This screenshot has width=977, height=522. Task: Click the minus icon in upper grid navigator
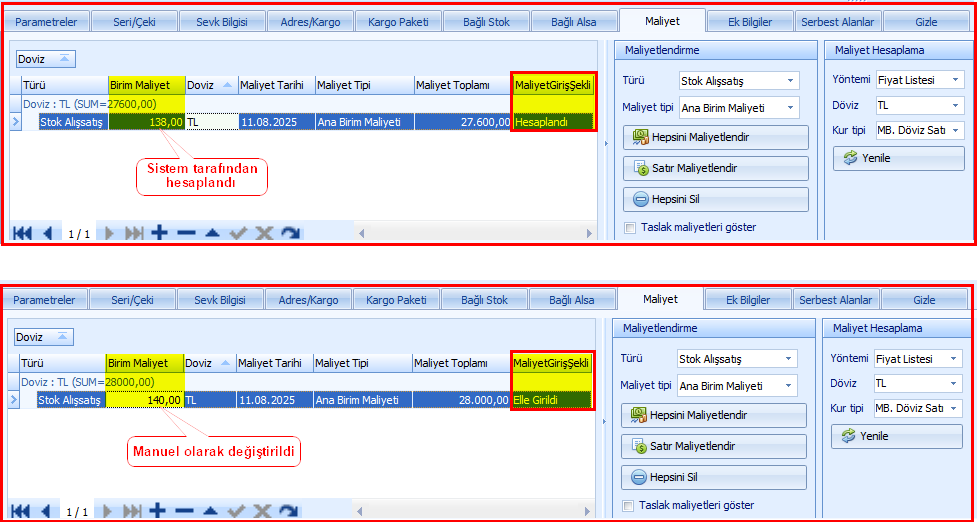click(x=186, y=233)
